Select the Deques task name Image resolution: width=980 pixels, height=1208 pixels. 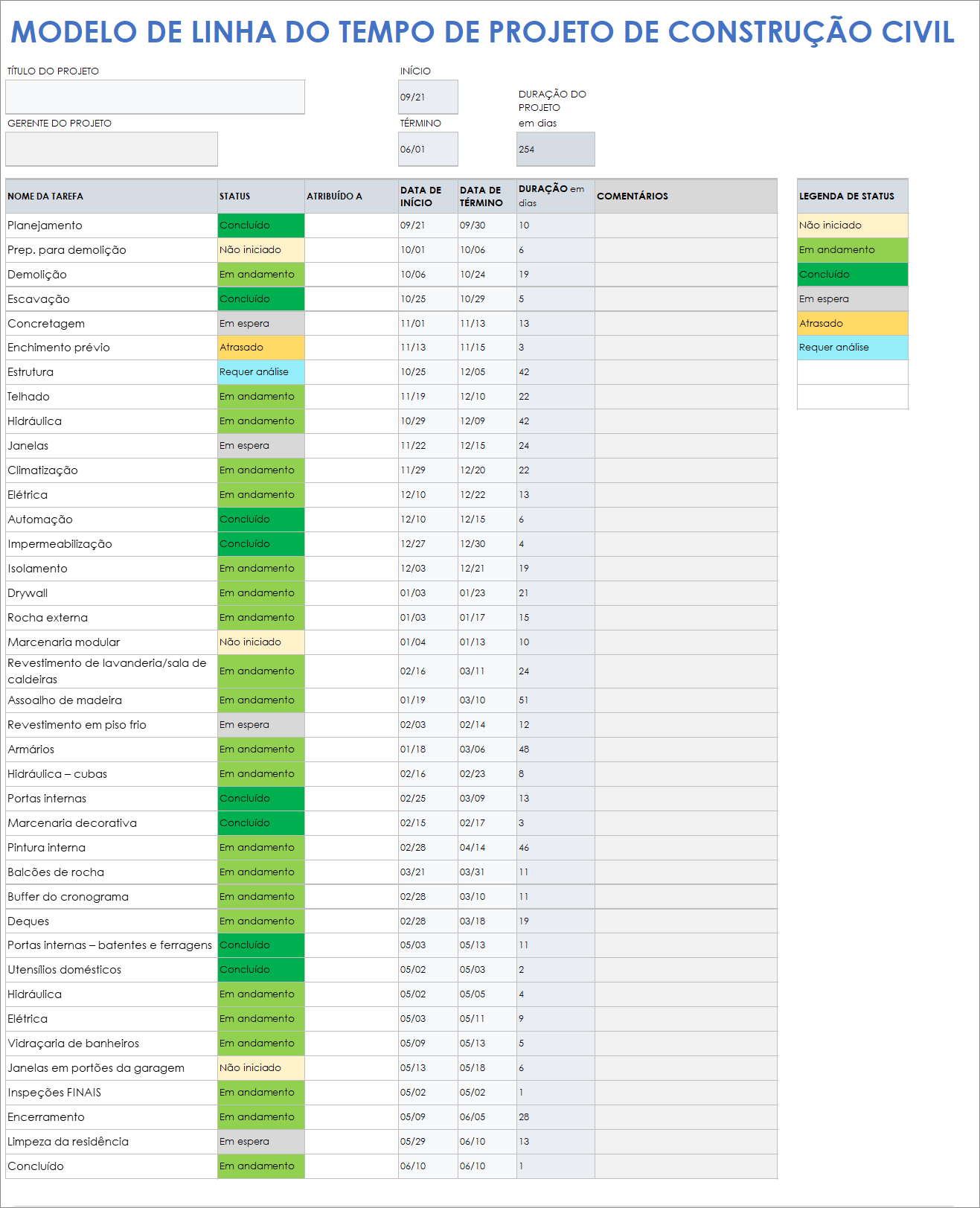(112, 921)
